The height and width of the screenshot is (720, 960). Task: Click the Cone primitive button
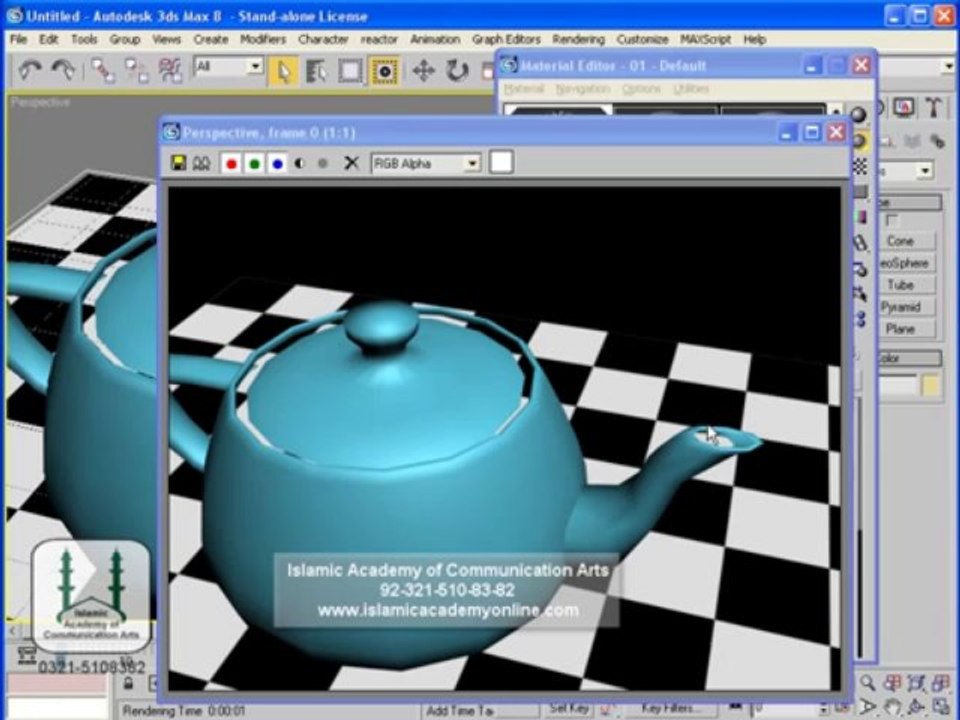pyautogui.click(x=905, y=241)
